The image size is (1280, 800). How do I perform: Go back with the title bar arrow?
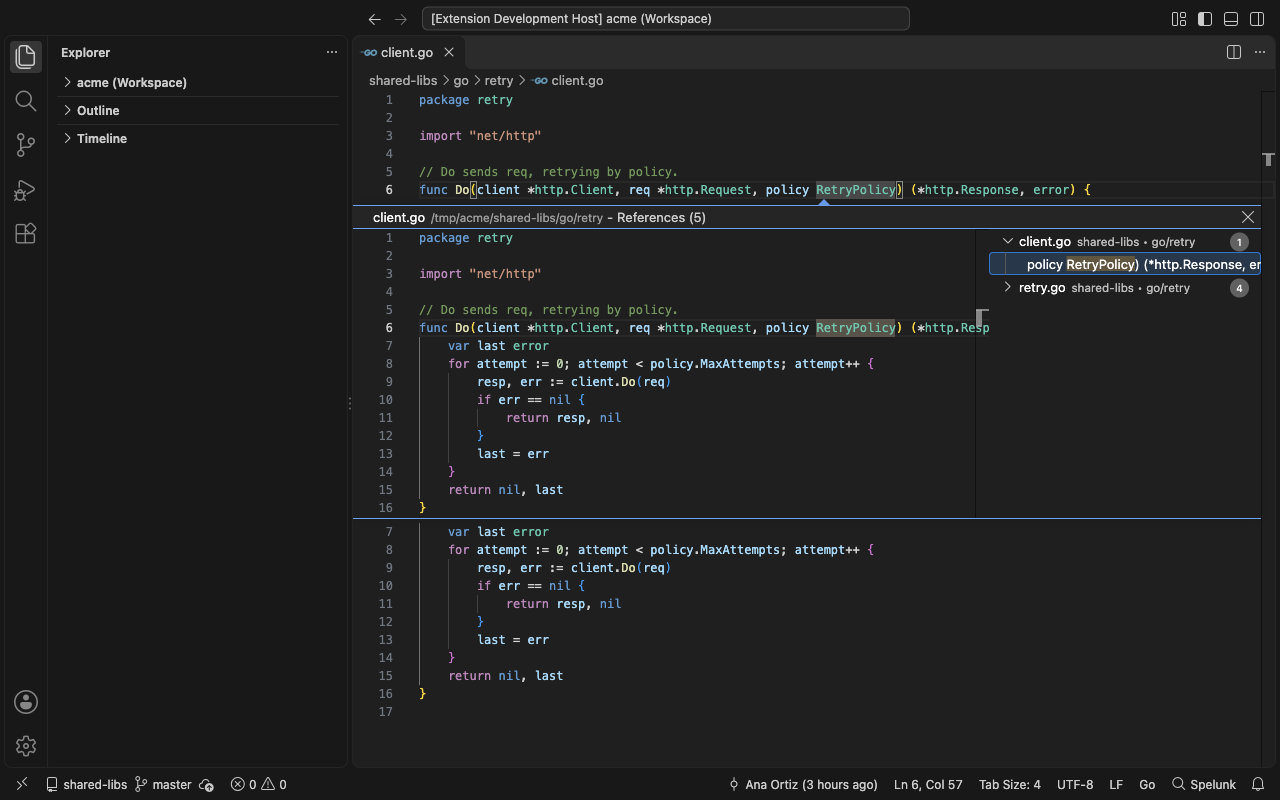tap(375, 19)
